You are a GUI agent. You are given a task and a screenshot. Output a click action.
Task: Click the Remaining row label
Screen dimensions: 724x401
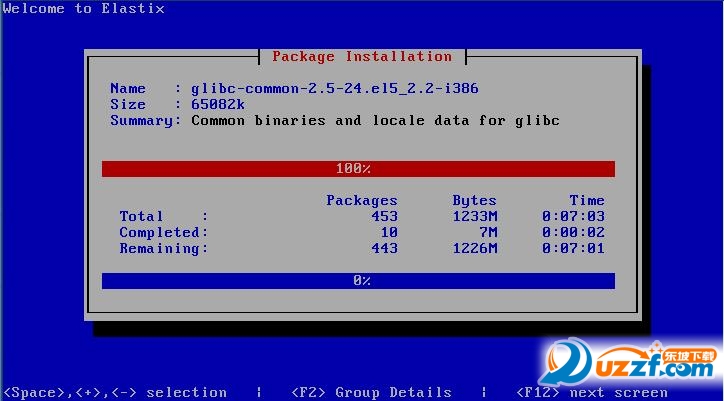[164, 249]
